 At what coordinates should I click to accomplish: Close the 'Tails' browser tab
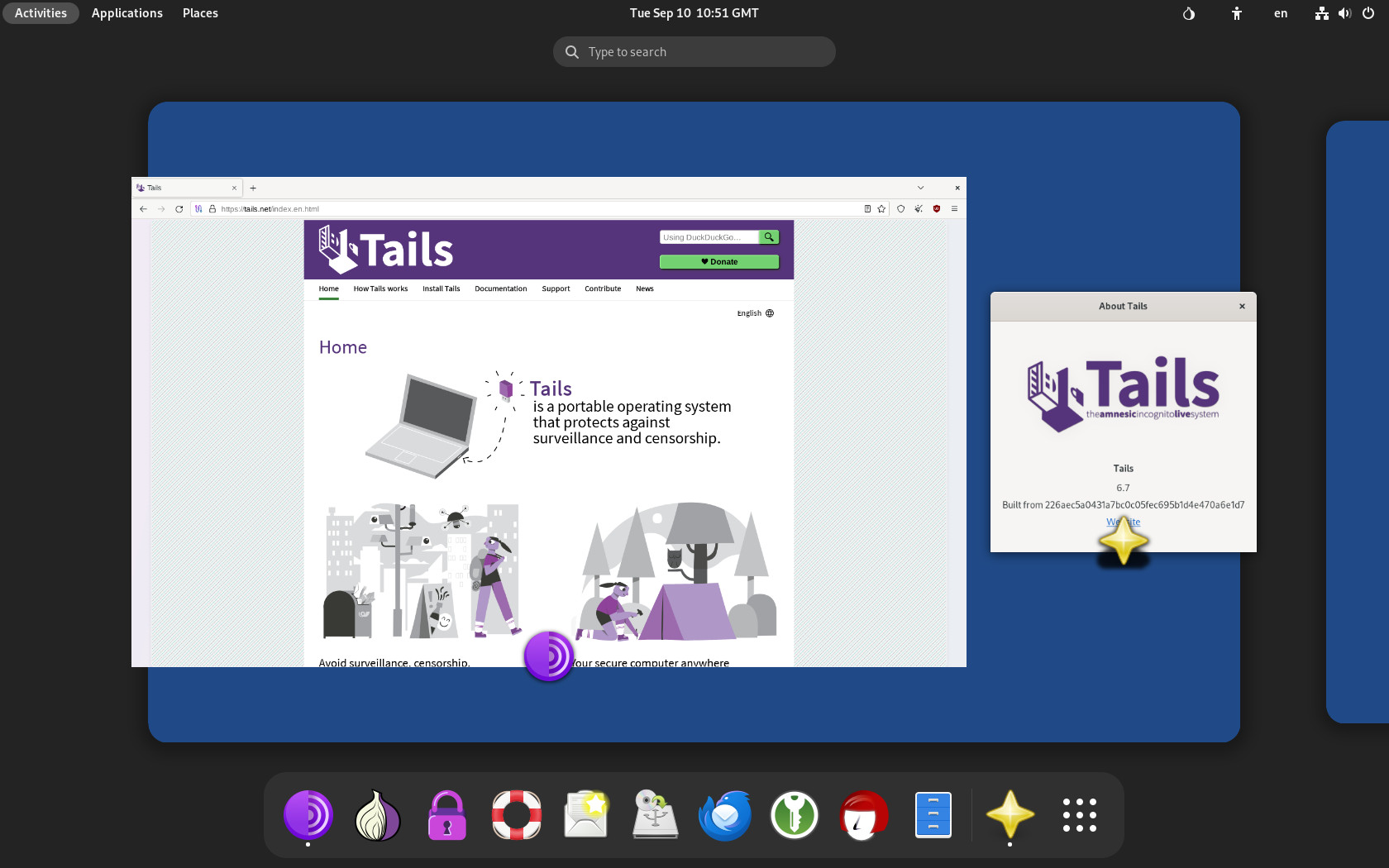click(234, 188)
